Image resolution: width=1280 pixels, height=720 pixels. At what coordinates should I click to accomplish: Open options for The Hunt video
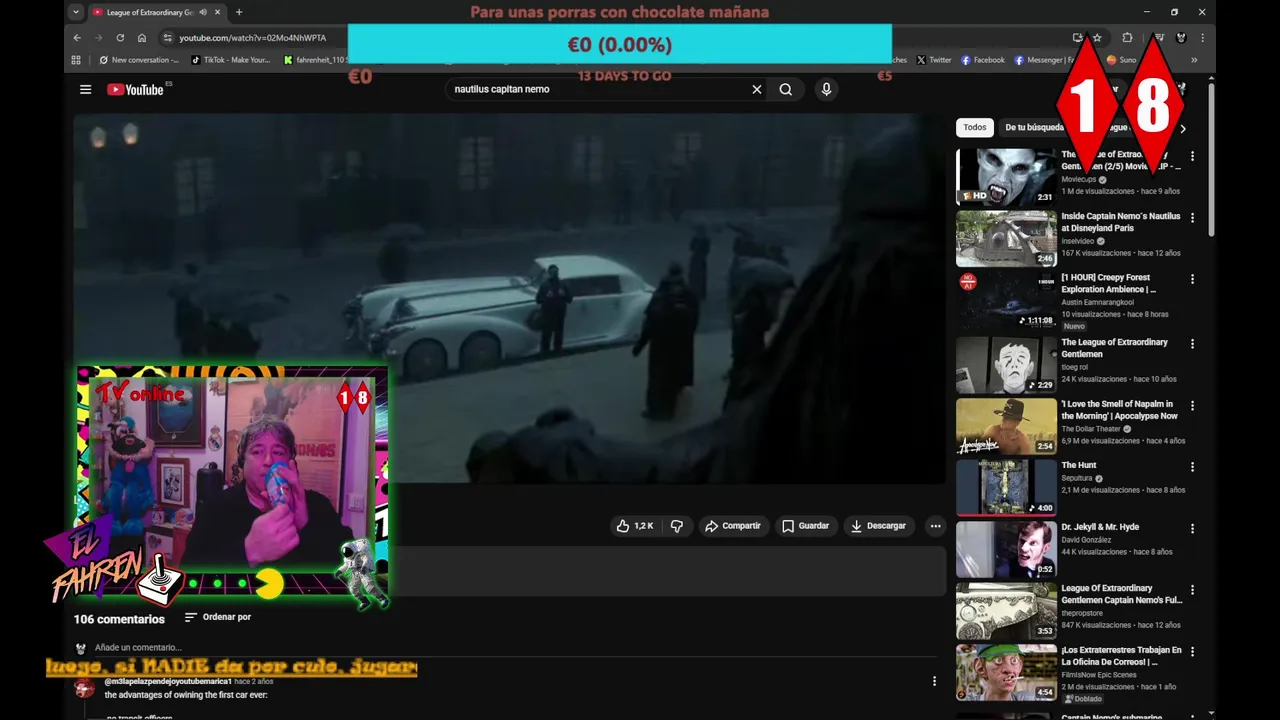coord(1192,467)
